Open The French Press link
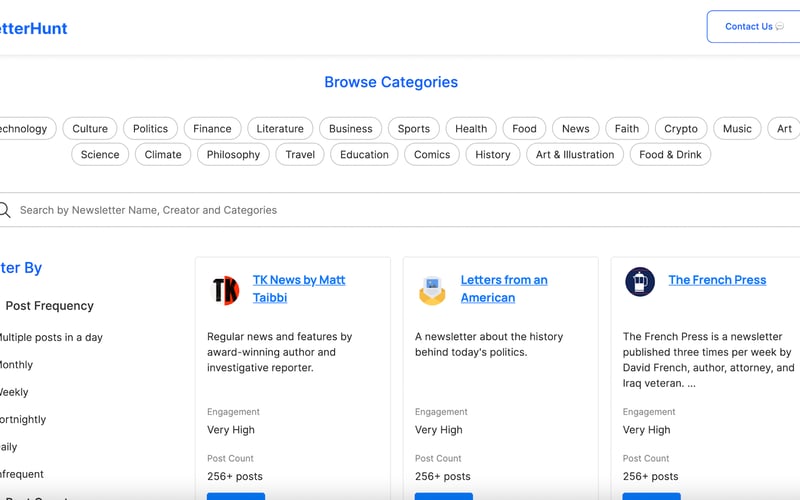The width and height of the screenshot is (800, 500). point(717,280)
